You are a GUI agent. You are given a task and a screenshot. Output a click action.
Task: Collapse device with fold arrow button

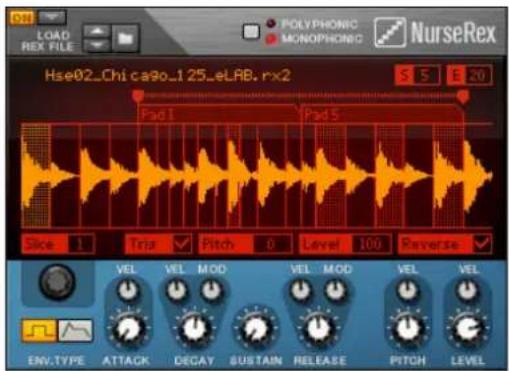point(52,17)
